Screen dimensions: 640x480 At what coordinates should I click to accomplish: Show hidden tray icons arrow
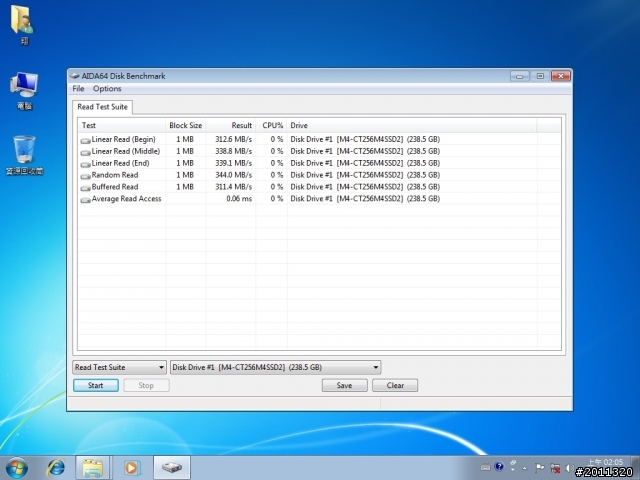point(524,468)
